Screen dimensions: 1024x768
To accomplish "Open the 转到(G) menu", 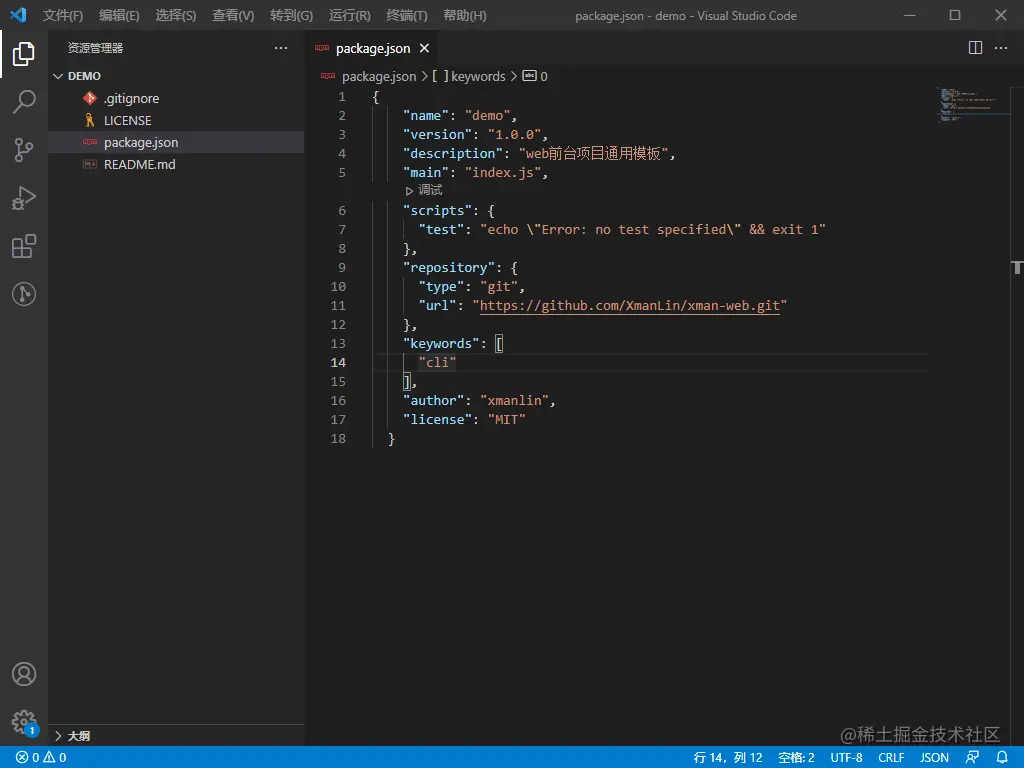I will (291, 15).
